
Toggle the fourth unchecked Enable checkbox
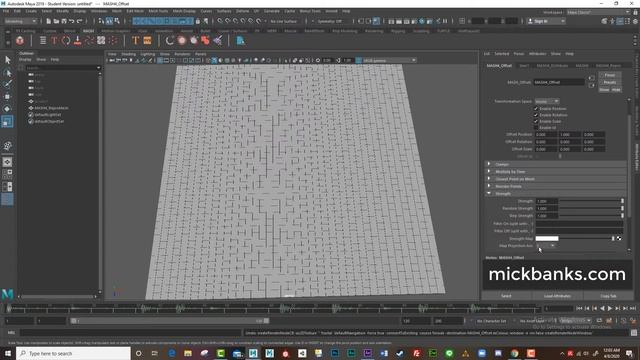[x=536, y=128]
